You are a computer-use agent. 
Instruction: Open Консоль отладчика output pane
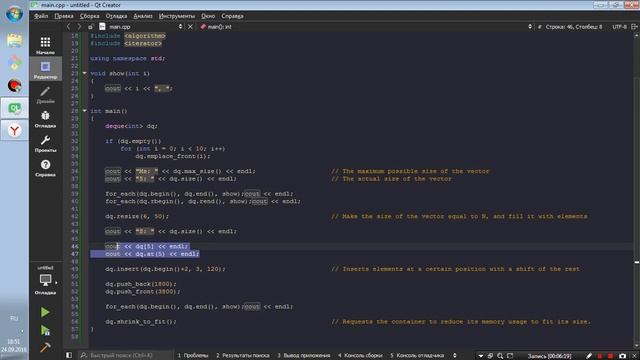(x=417, y=356)
